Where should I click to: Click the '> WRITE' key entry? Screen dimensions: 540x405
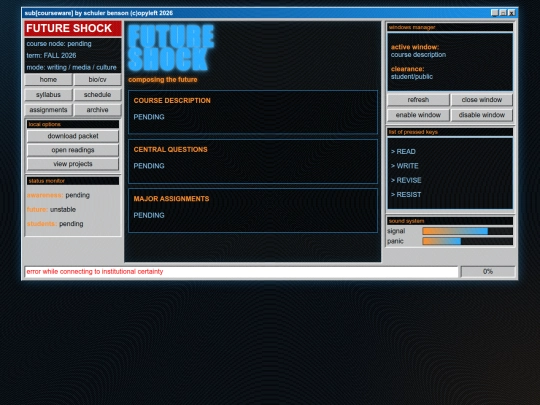[x=405, y=166]
